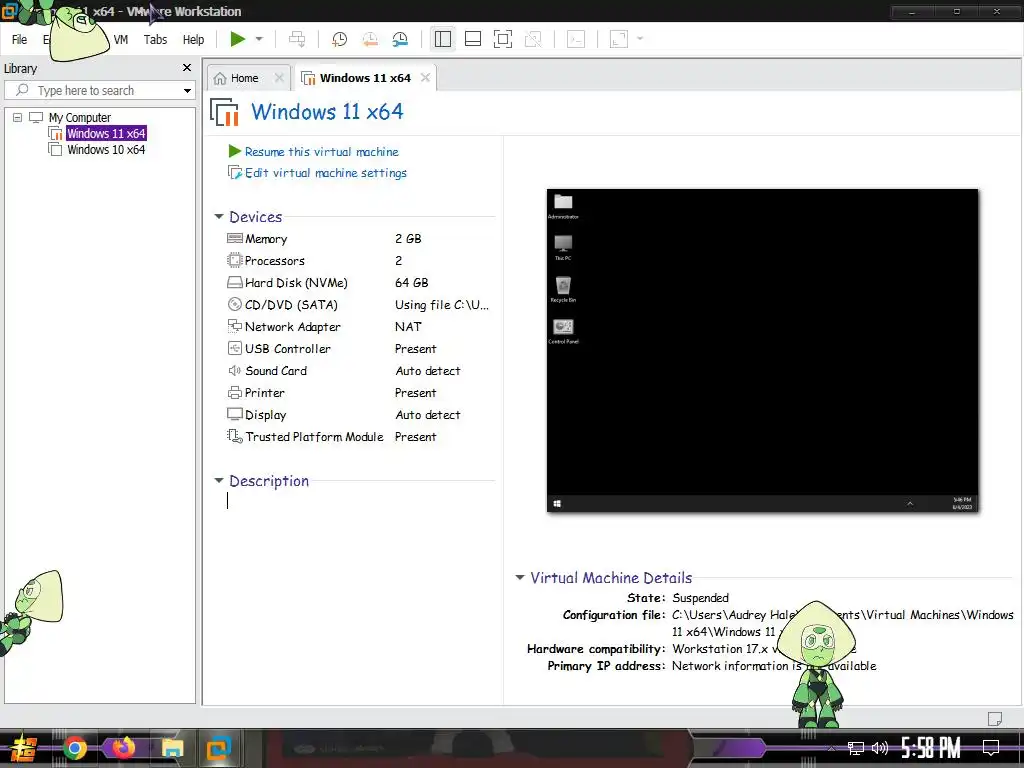Collapse the Devices section
The width and height of the screenshot is (1024, 768).
pyautogui.click(x=219, y=216)
